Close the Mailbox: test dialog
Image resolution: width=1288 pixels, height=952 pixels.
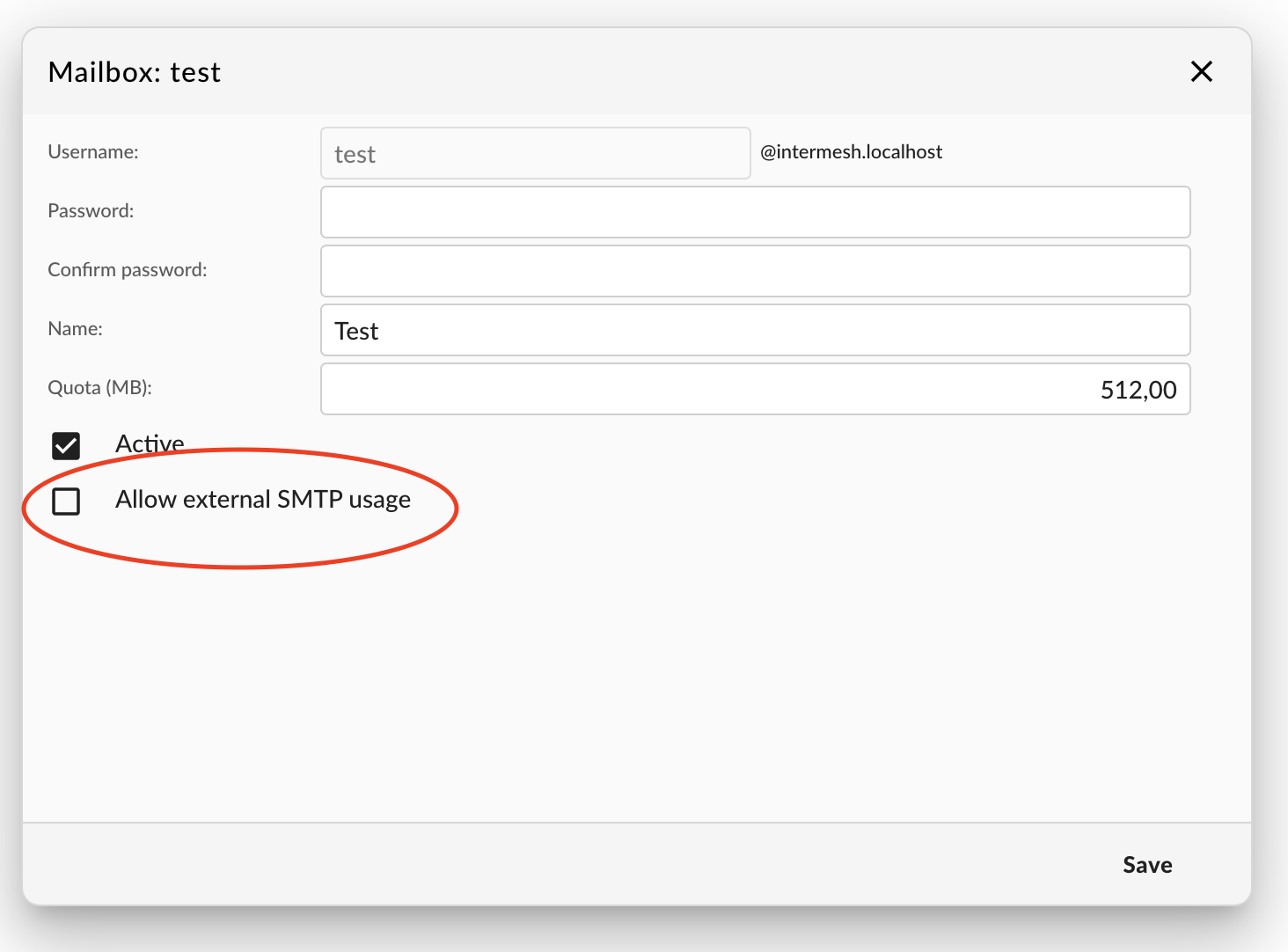click(1201, 71)
